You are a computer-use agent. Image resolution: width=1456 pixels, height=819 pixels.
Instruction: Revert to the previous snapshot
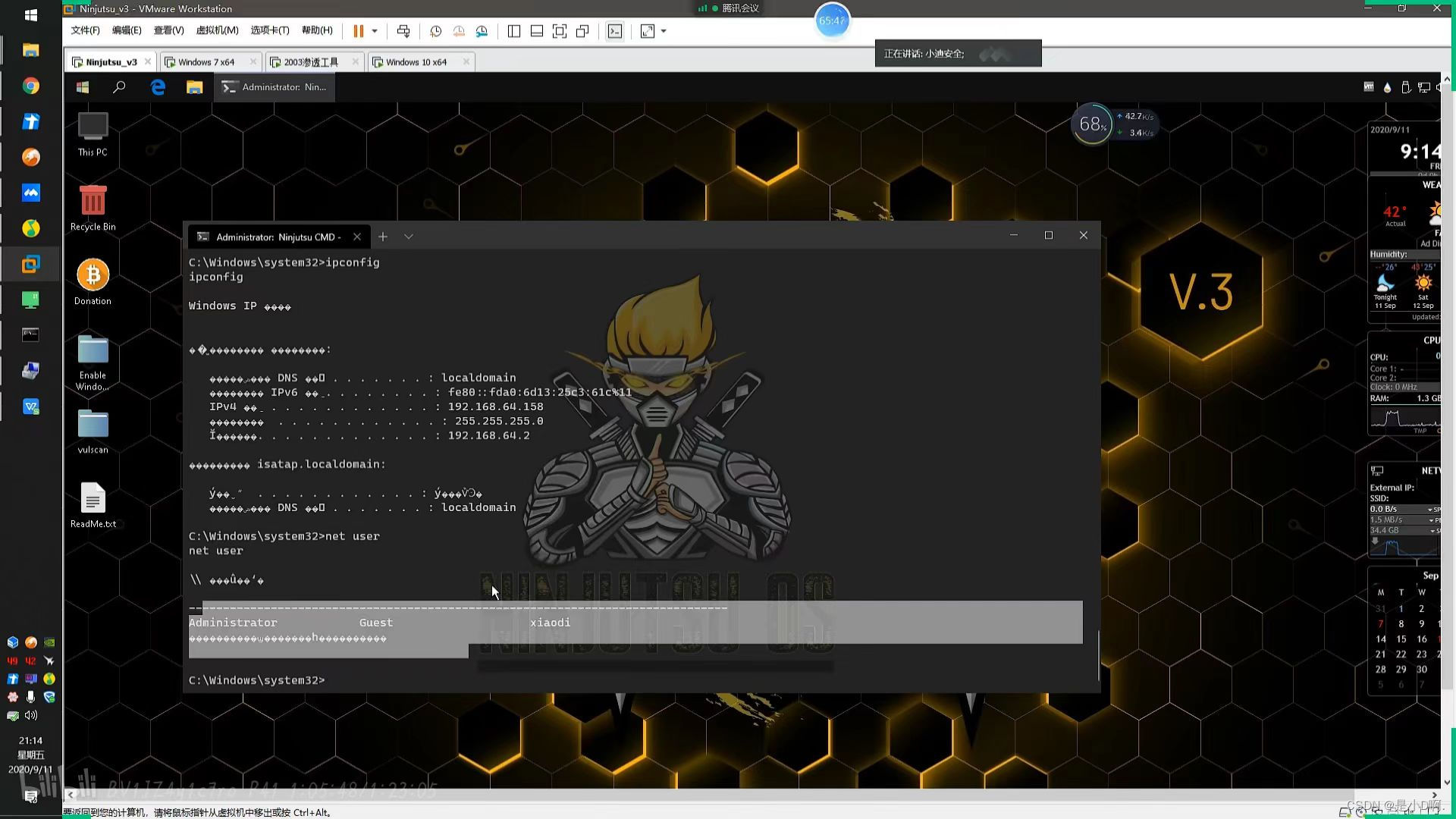459,31
